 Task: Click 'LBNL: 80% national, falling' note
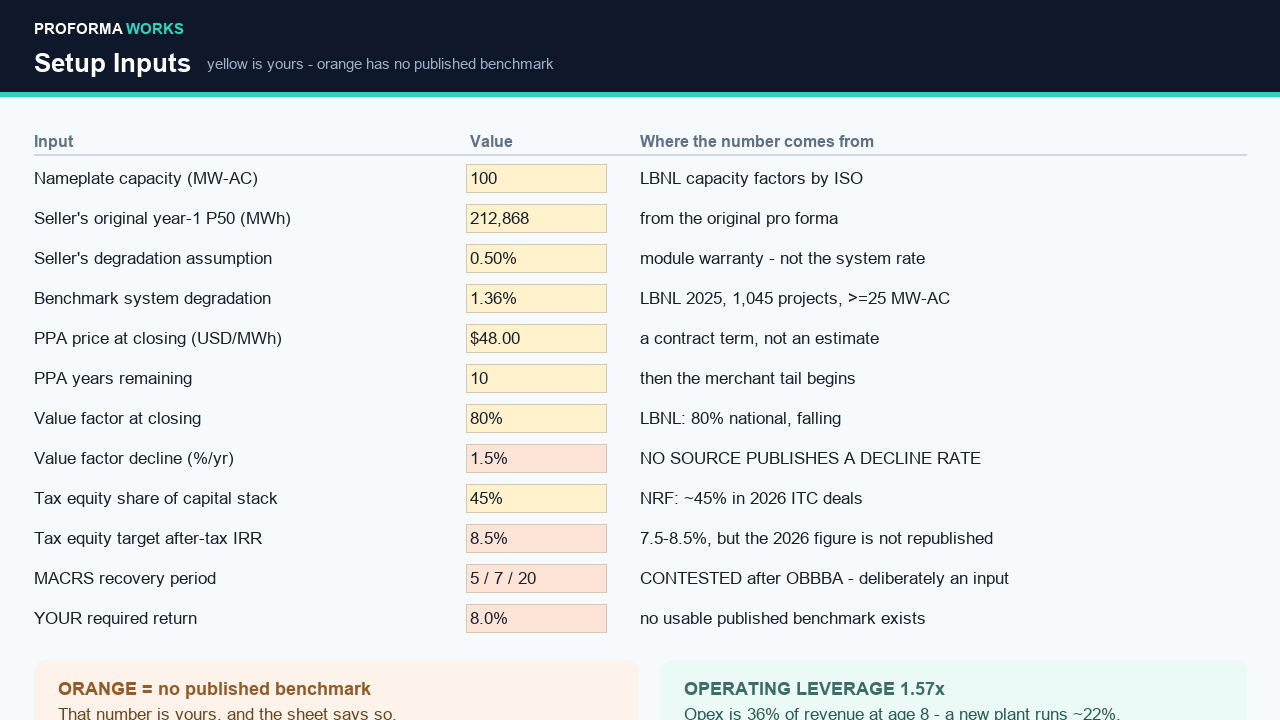[740, 418]
